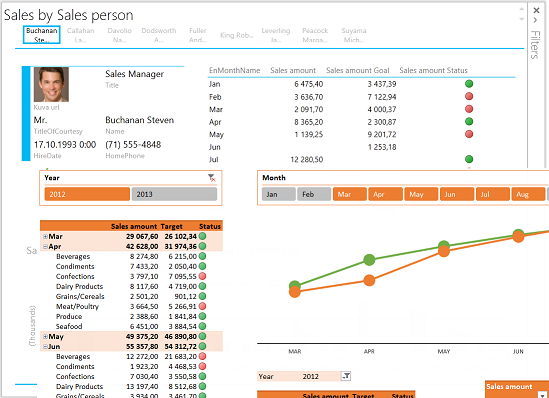Open the Sales amount dropdown arrow
Image resolution: width=549 pixels, height=398 pixels.
(x=543, y=395)
